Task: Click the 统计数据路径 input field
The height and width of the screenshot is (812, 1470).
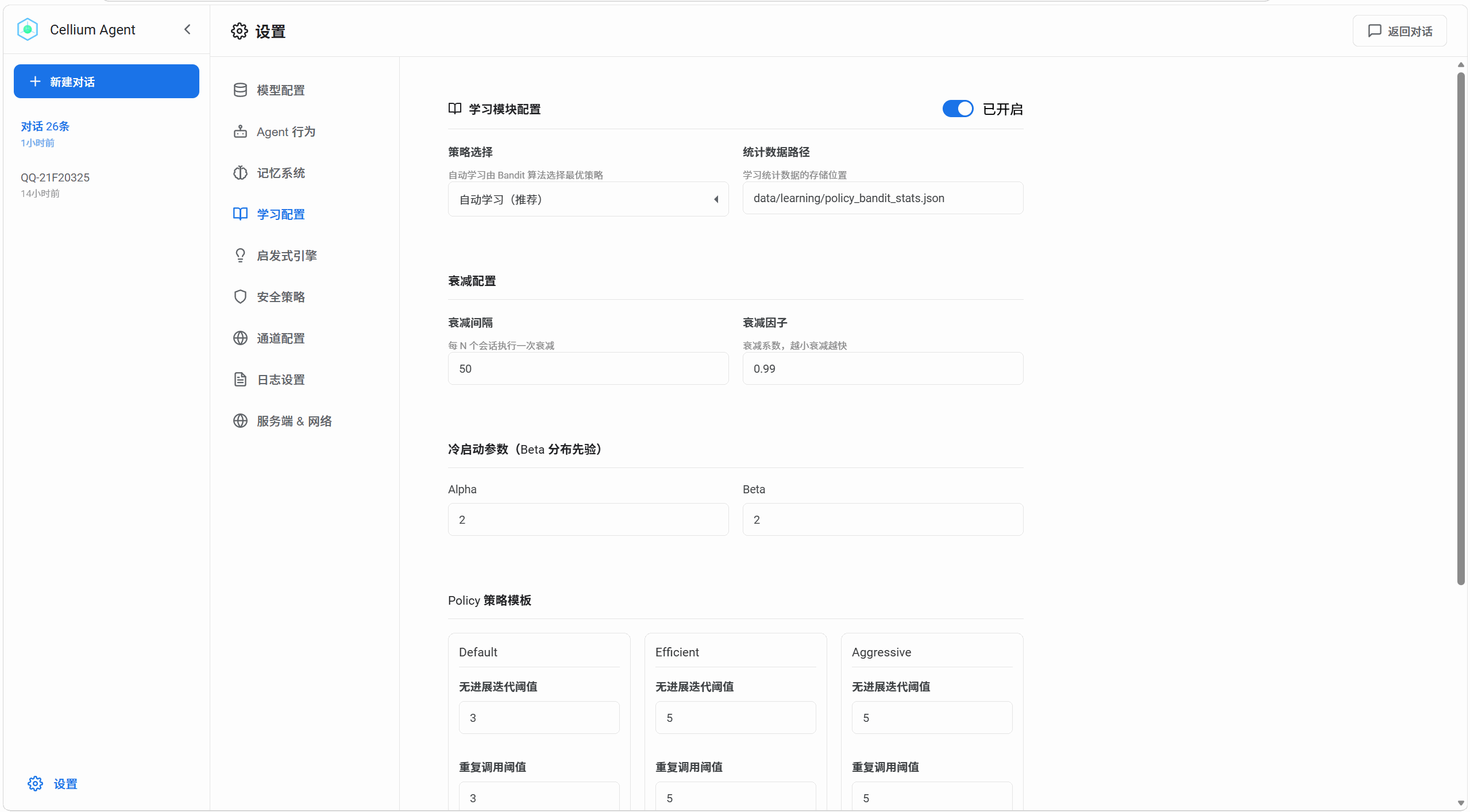Action: click(882, 198)
